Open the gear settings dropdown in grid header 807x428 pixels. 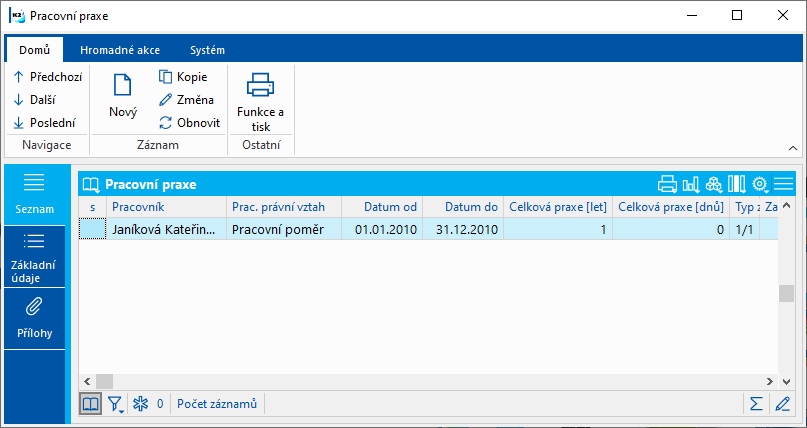coord(761,184)
